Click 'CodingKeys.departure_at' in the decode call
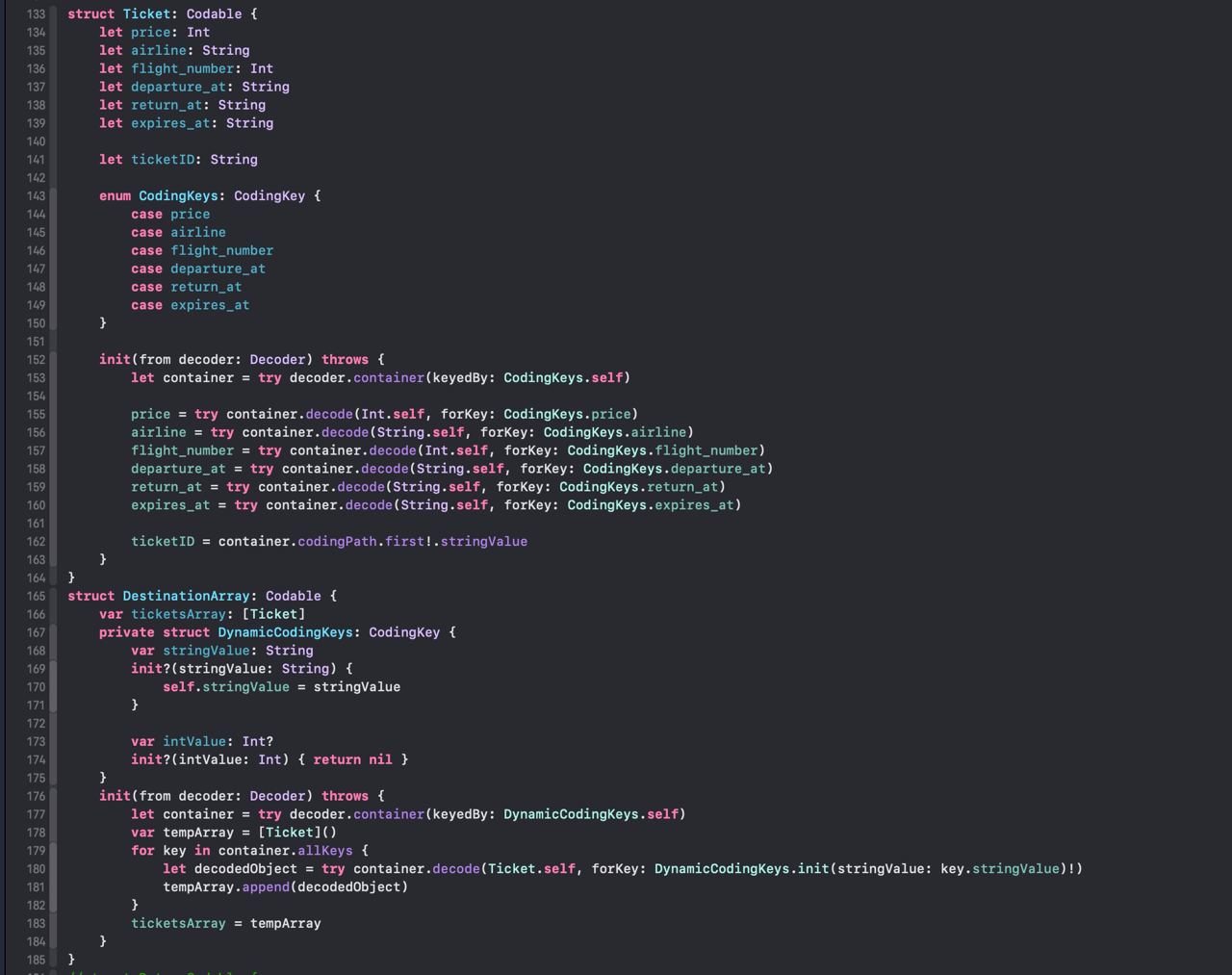 coord(675,470)
